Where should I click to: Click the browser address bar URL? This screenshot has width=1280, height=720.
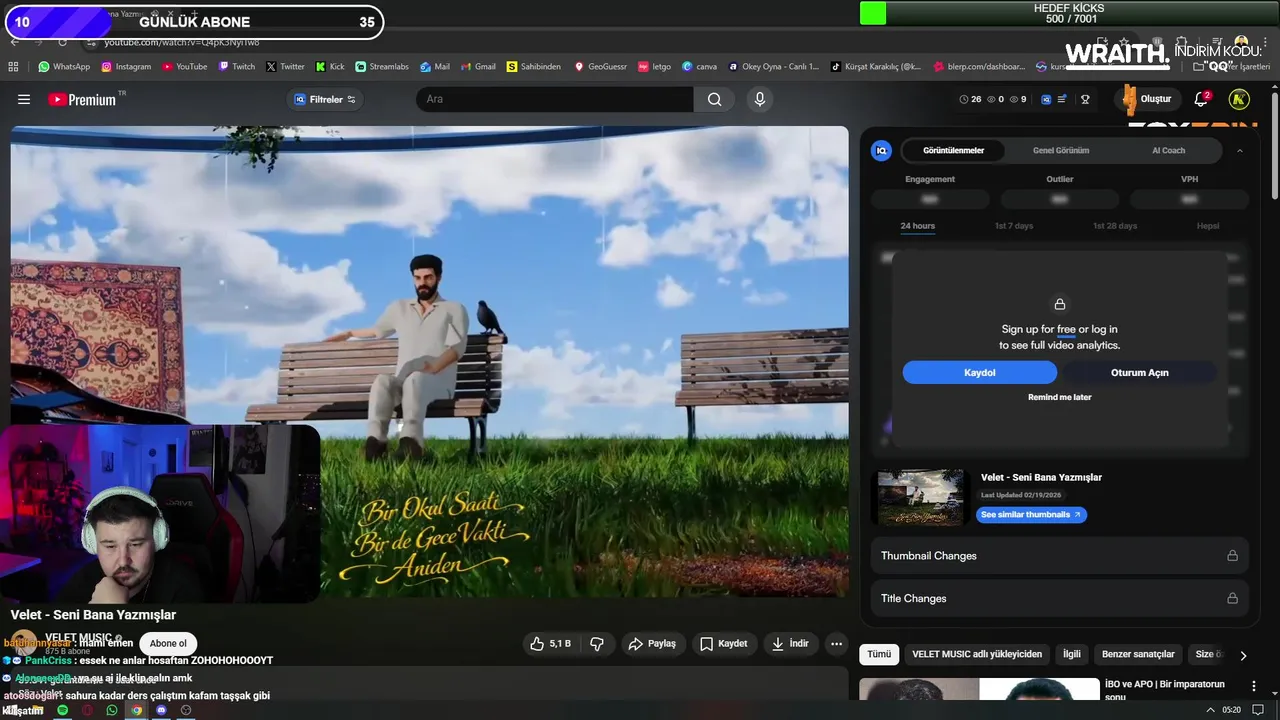click(x=181, y=42)
